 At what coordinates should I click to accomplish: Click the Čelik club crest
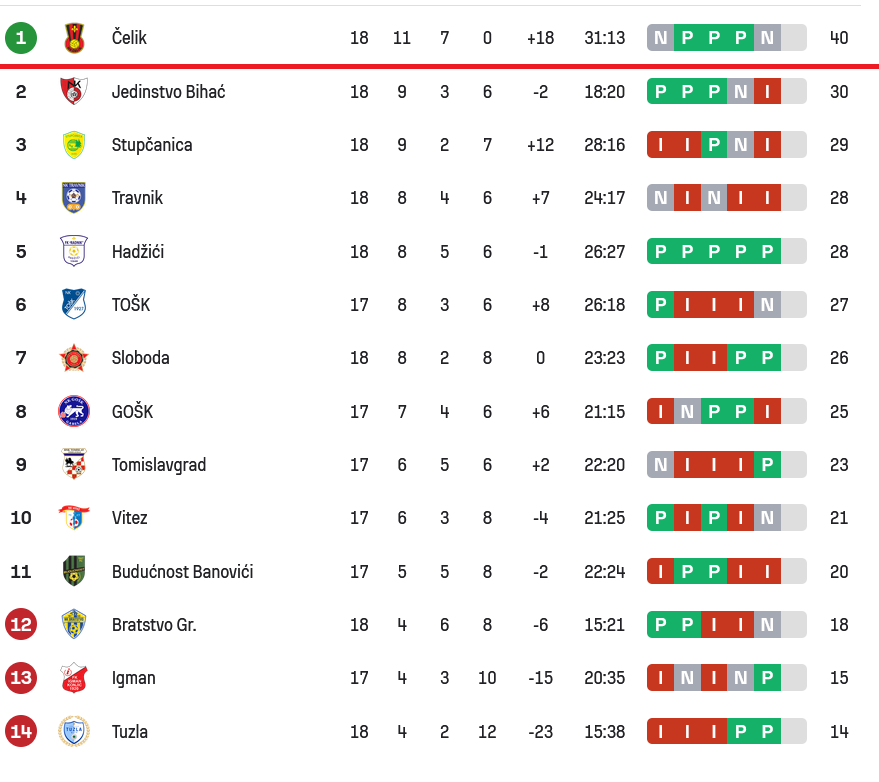pyautogui.click(x=74, y=38)
